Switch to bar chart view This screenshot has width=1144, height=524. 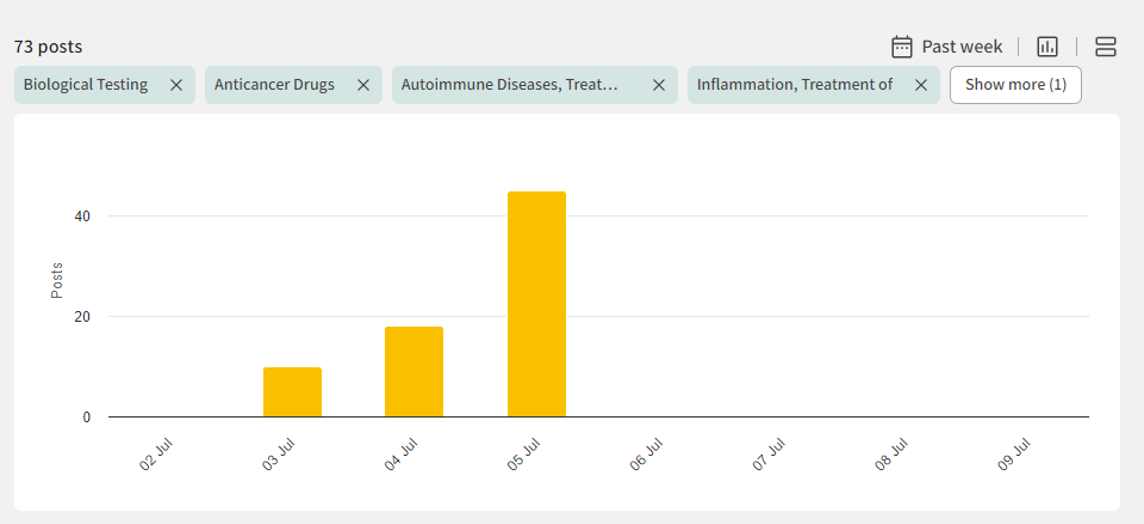(1047, 47)
